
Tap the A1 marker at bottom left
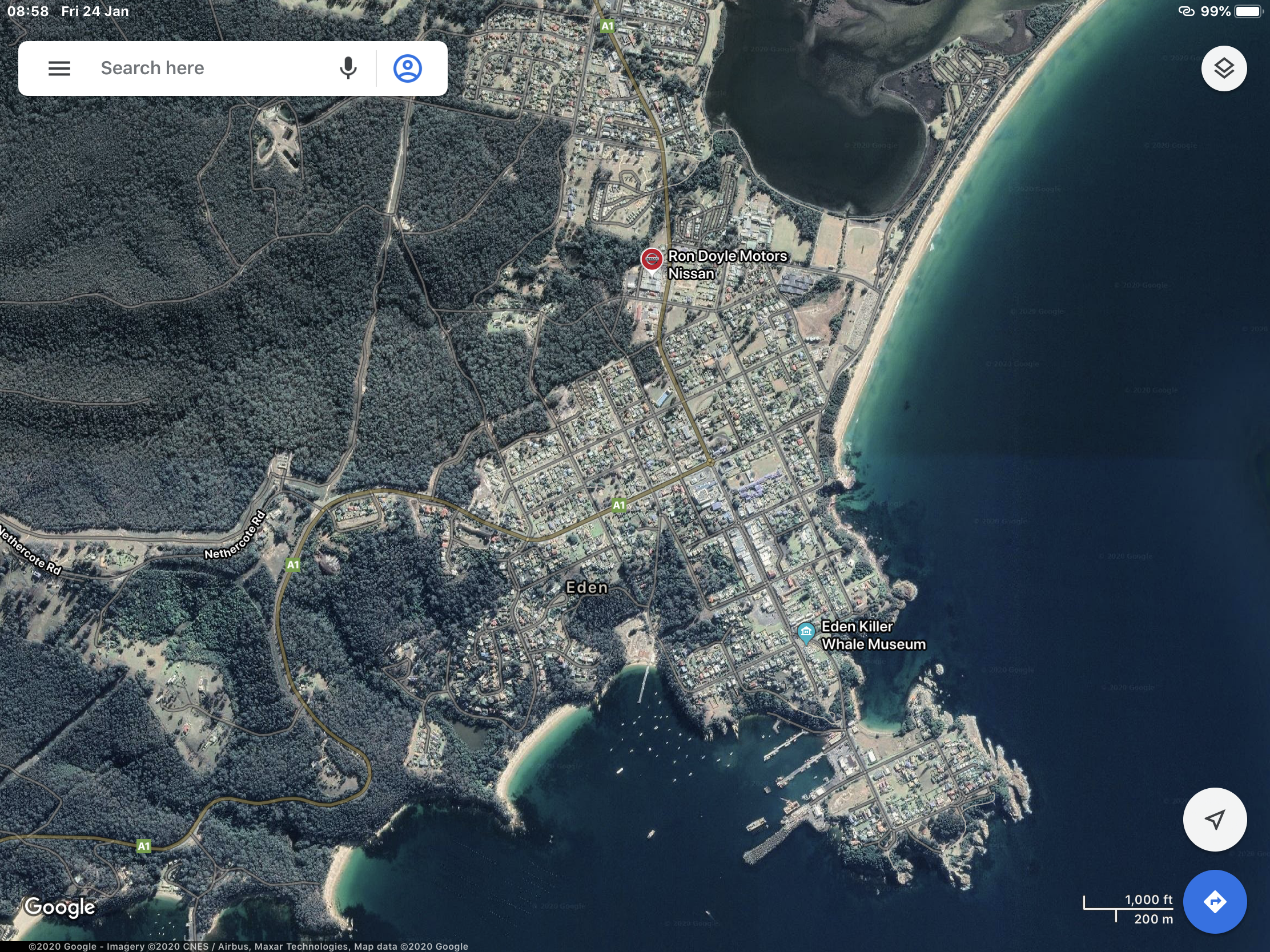(143, 846)
